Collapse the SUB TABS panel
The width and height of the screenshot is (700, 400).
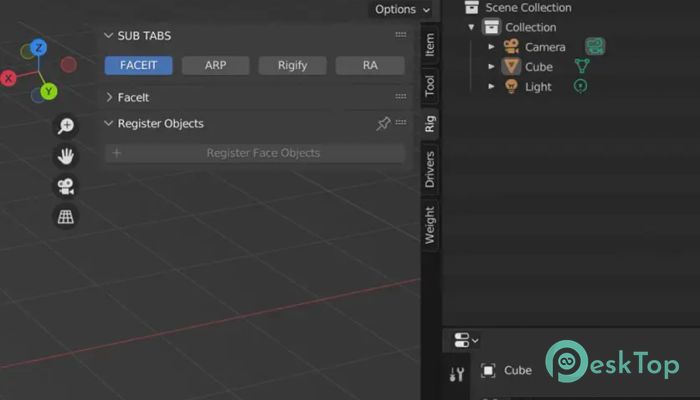click(108, 35)
